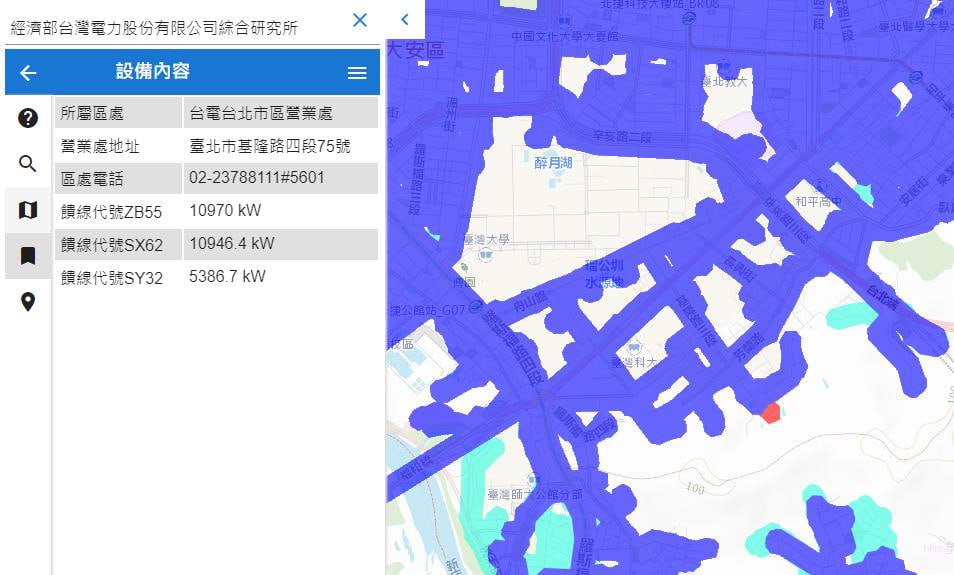Select the search magnifier sidebar icon

tap(28, 164)
